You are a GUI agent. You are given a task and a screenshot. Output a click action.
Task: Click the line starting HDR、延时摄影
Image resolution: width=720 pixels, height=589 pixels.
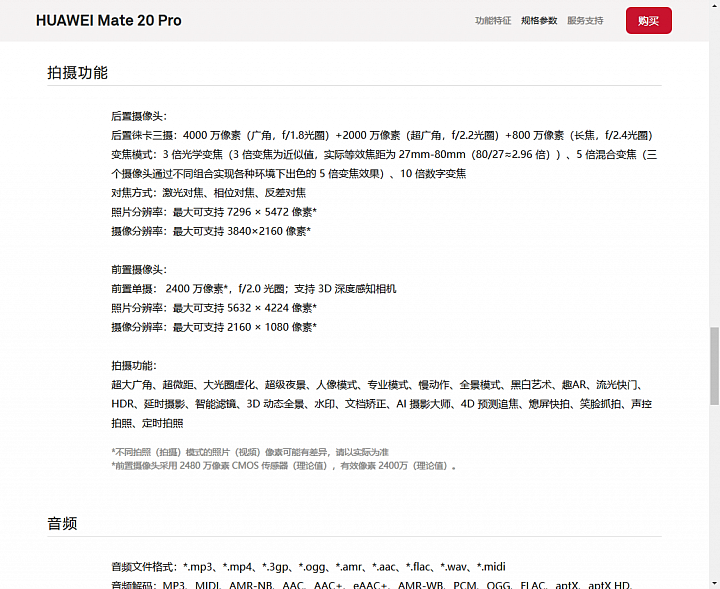(x=382, y=404)
